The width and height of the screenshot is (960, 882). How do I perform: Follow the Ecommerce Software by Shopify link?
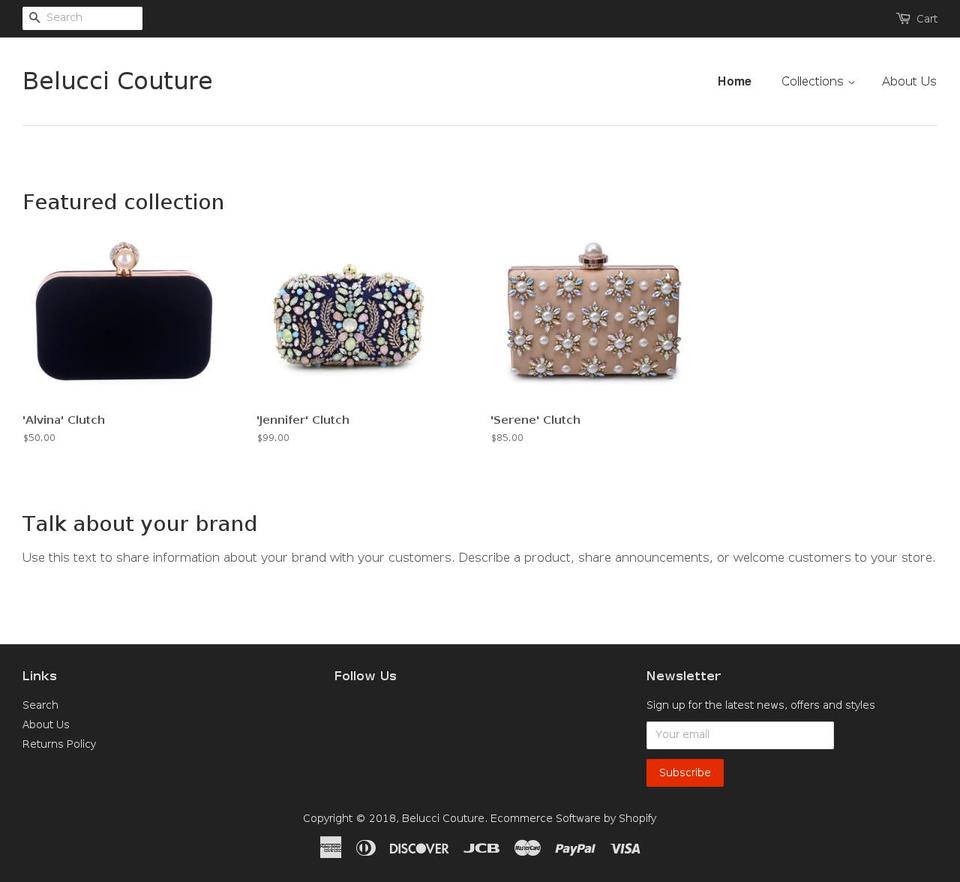[573, 818]
